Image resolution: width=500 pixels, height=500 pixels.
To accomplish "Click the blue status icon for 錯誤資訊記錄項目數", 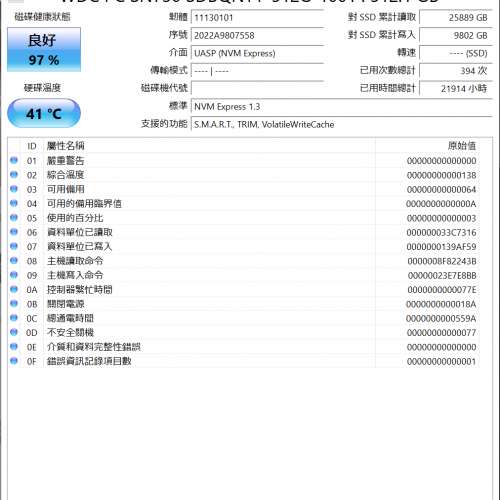I will (x=14, y=361).
